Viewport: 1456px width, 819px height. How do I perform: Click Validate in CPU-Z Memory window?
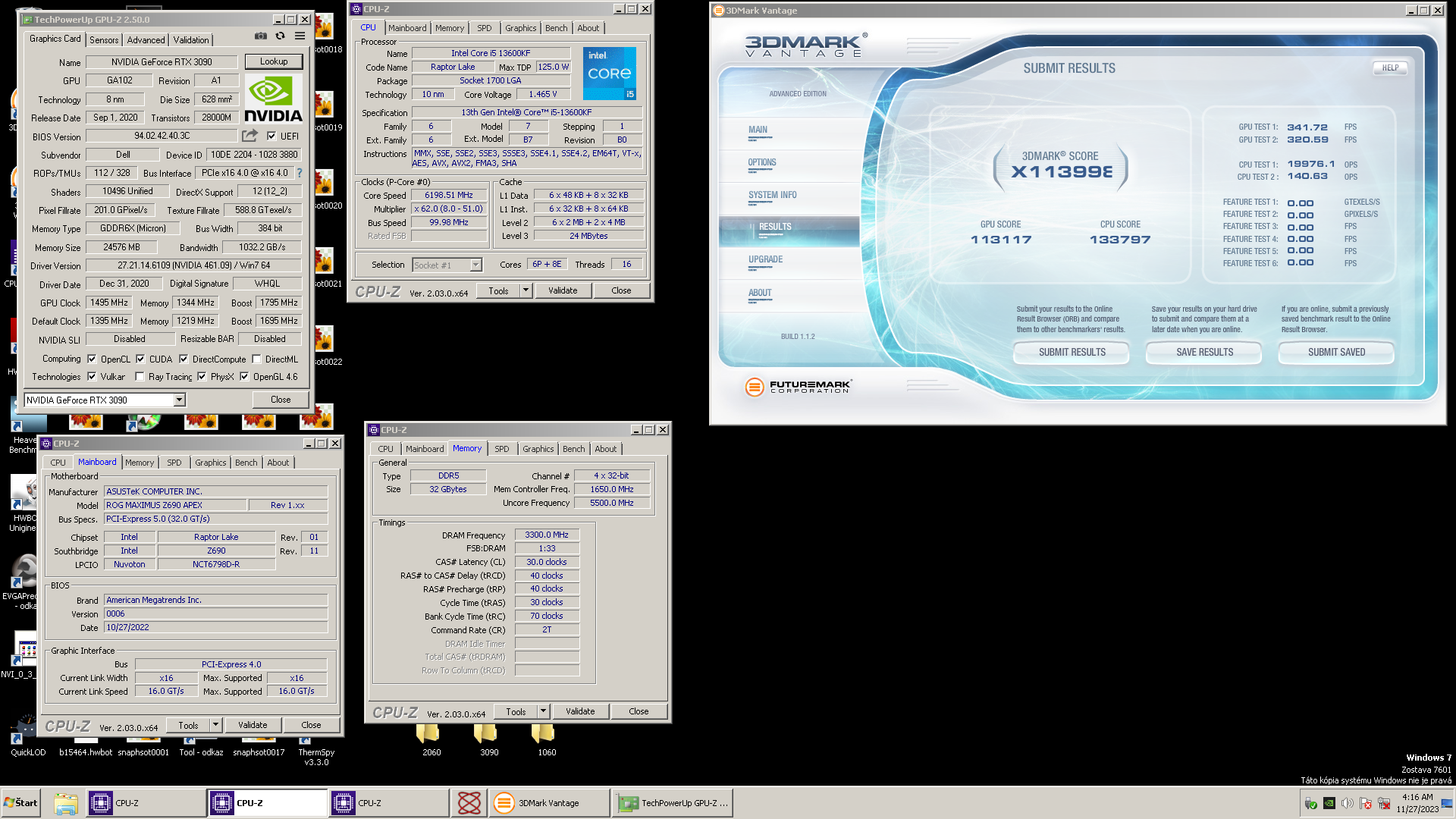(580, 711)
